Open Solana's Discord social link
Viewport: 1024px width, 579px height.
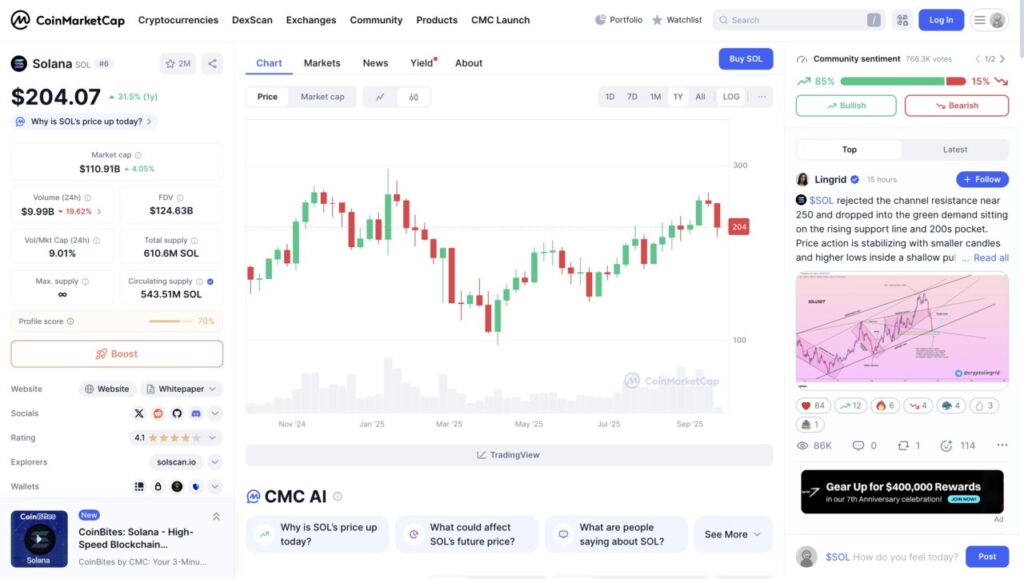196,413
